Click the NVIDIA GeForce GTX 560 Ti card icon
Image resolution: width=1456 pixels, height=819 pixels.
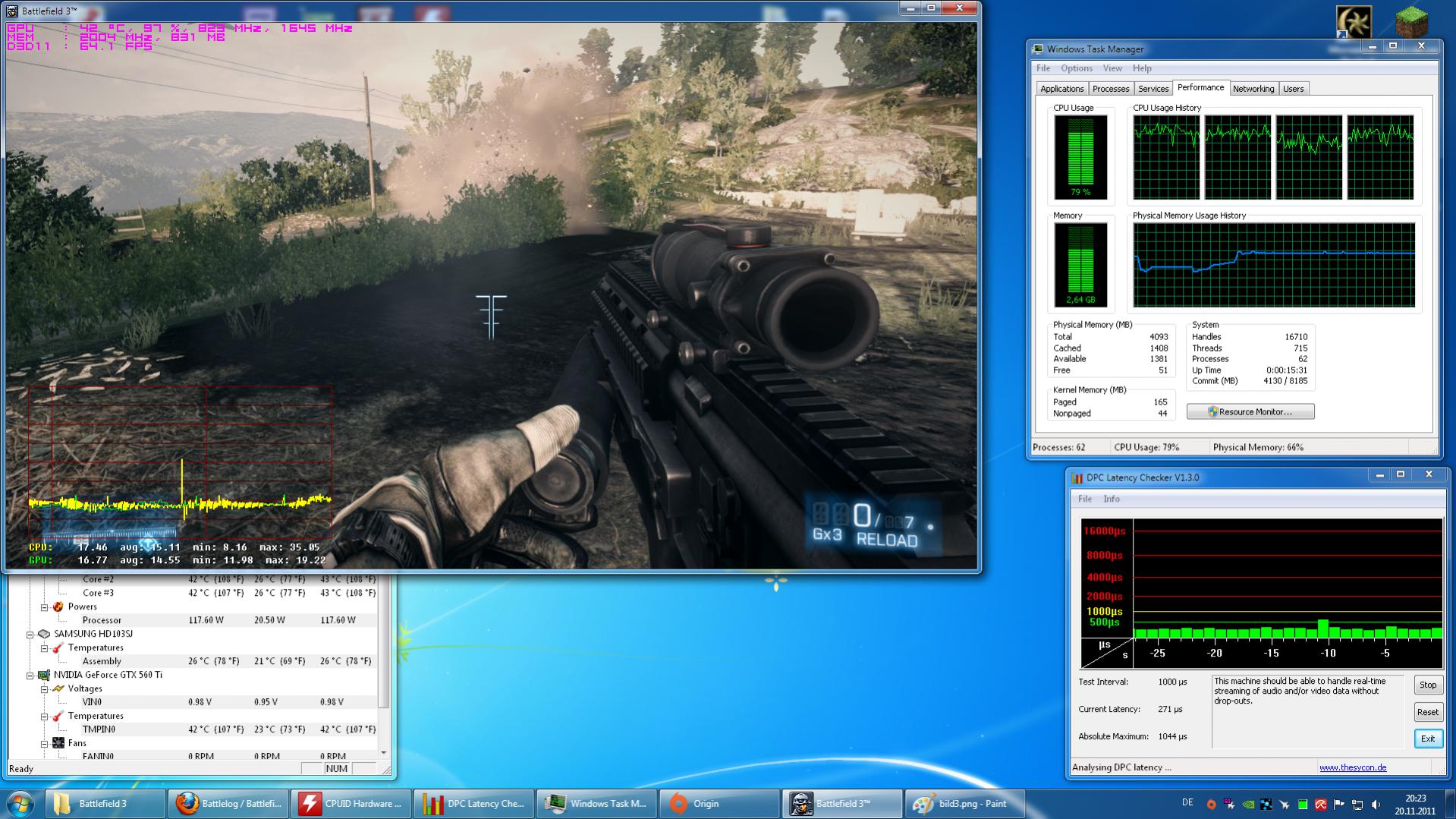point(44,675)
